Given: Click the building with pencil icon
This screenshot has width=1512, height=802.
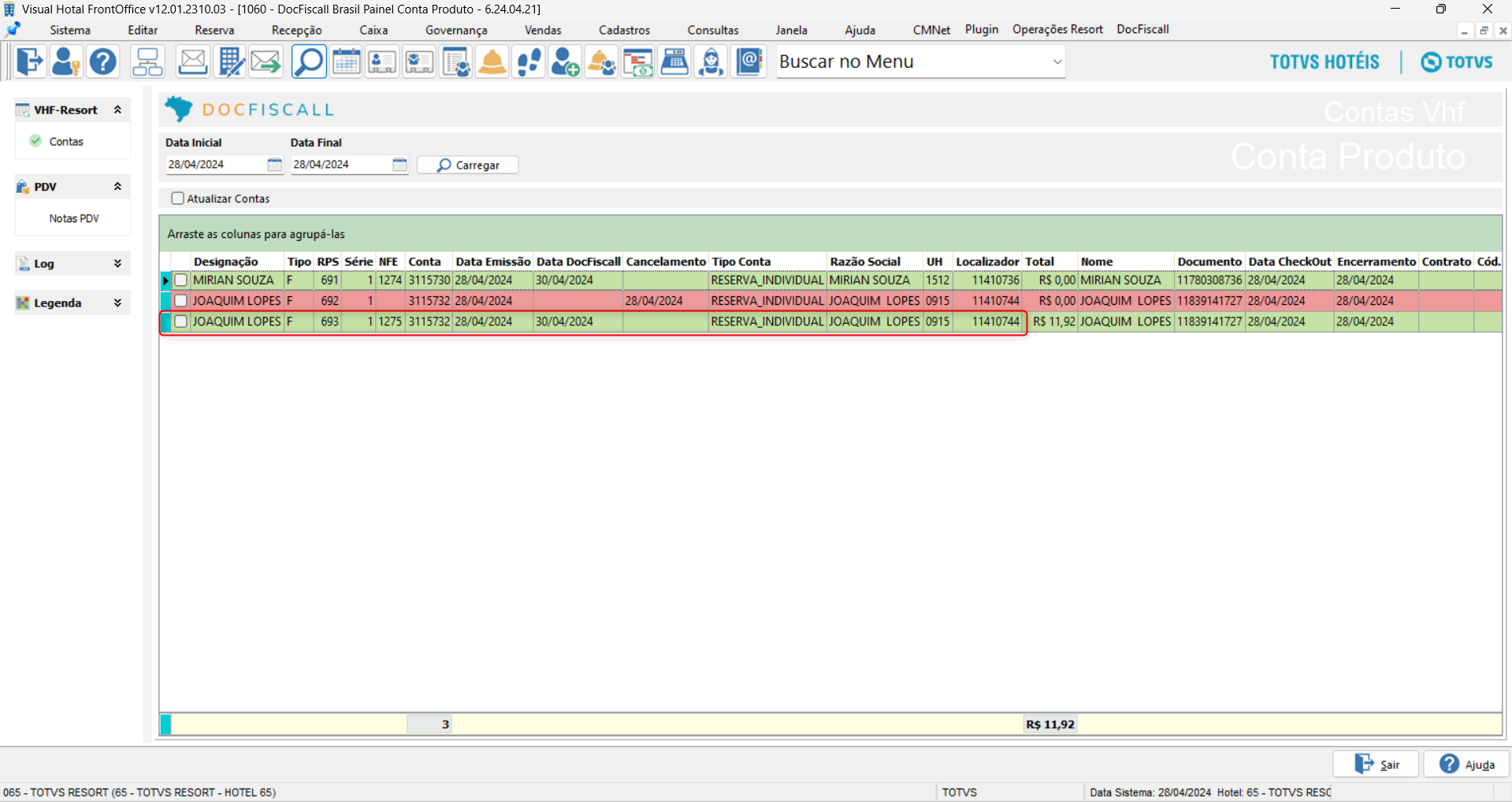Looking at the screenshot, I should click(230, 61).
